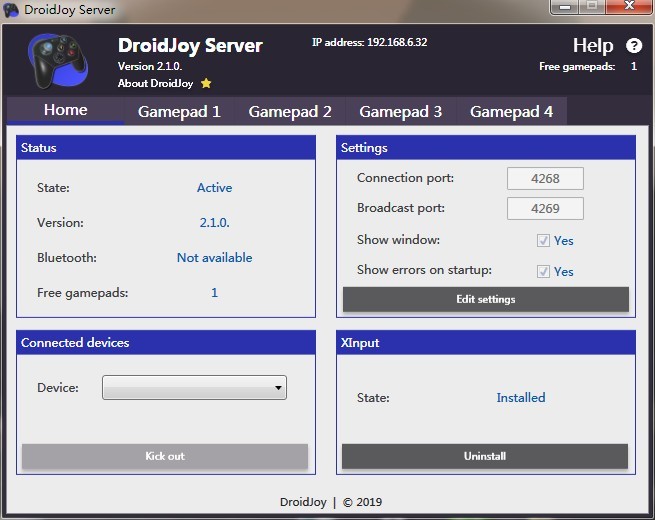Click the title bar DroidJoy app icon

click(11, 10)
